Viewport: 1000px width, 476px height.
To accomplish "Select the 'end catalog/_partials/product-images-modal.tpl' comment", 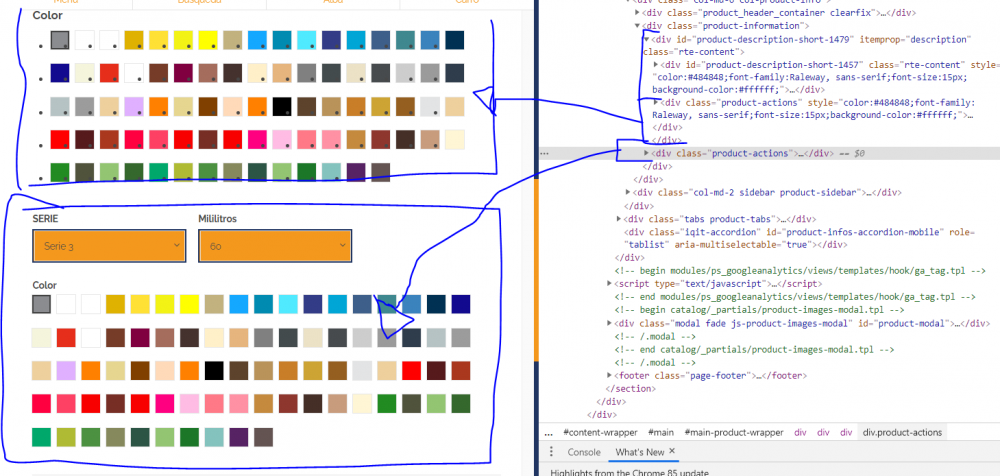I will (x=754, y=349).
